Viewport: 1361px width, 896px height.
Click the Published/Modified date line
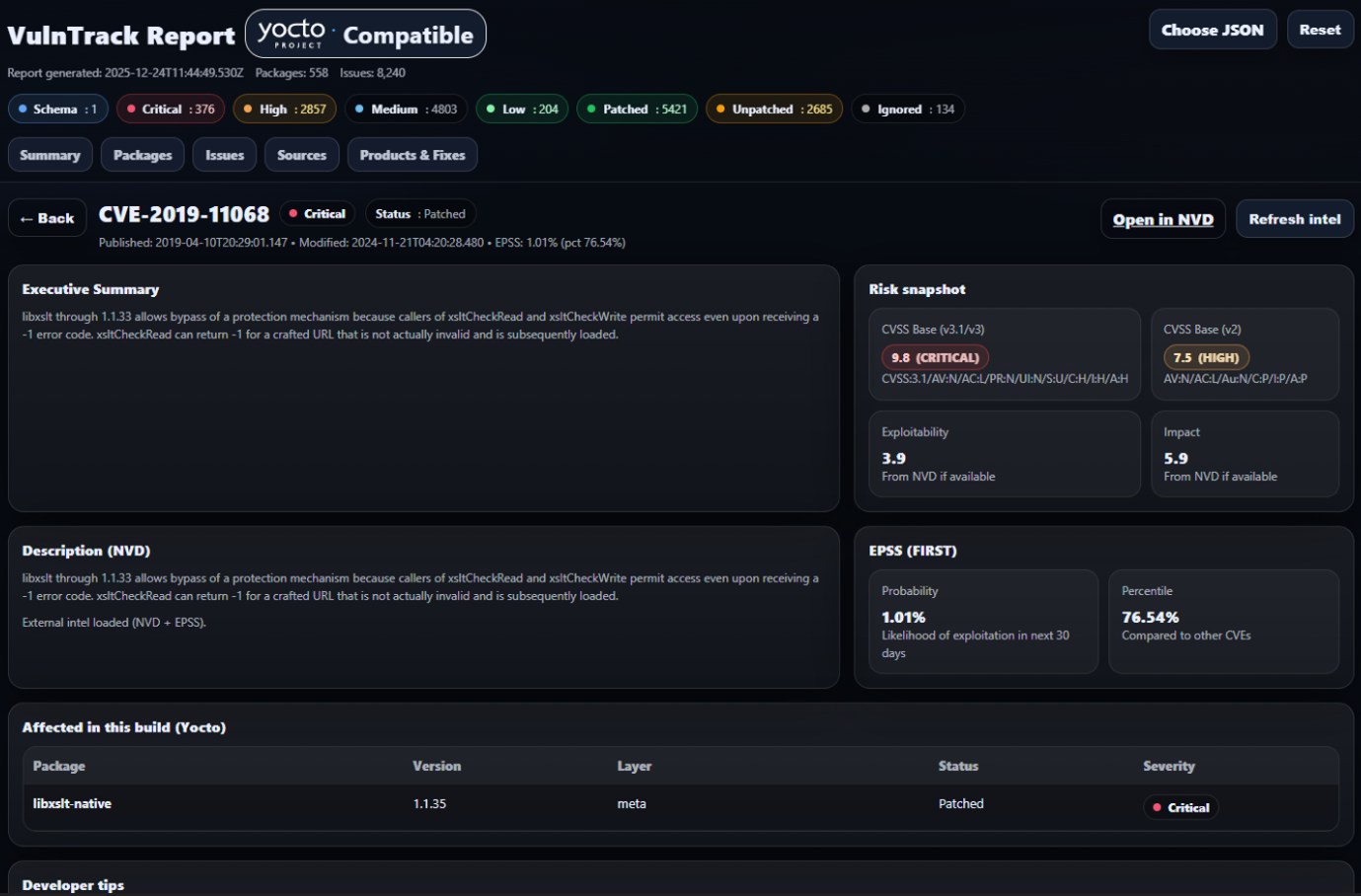(362, 243)
